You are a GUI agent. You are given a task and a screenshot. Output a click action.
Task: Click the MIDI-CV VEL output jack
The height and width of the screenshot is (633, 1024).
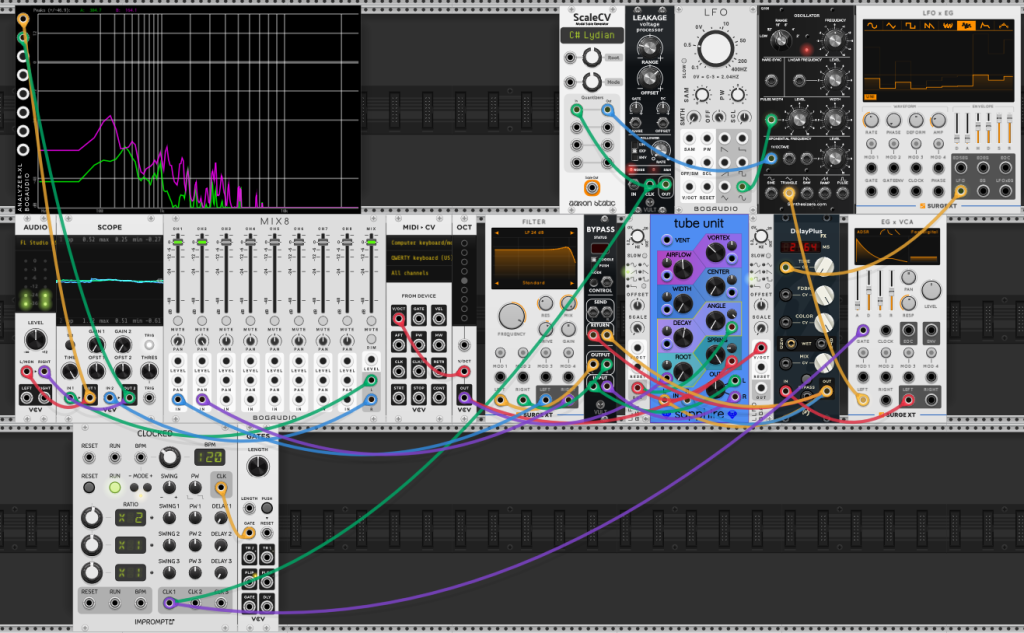pos(439,319)
